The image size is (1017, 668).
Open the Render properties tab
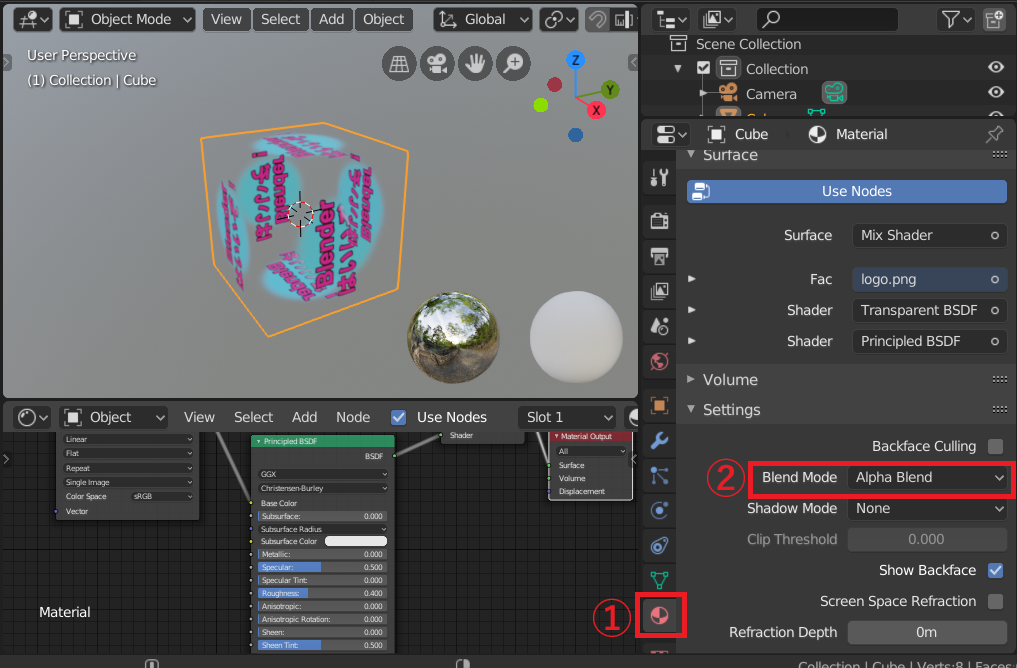(x=659, y=221)
